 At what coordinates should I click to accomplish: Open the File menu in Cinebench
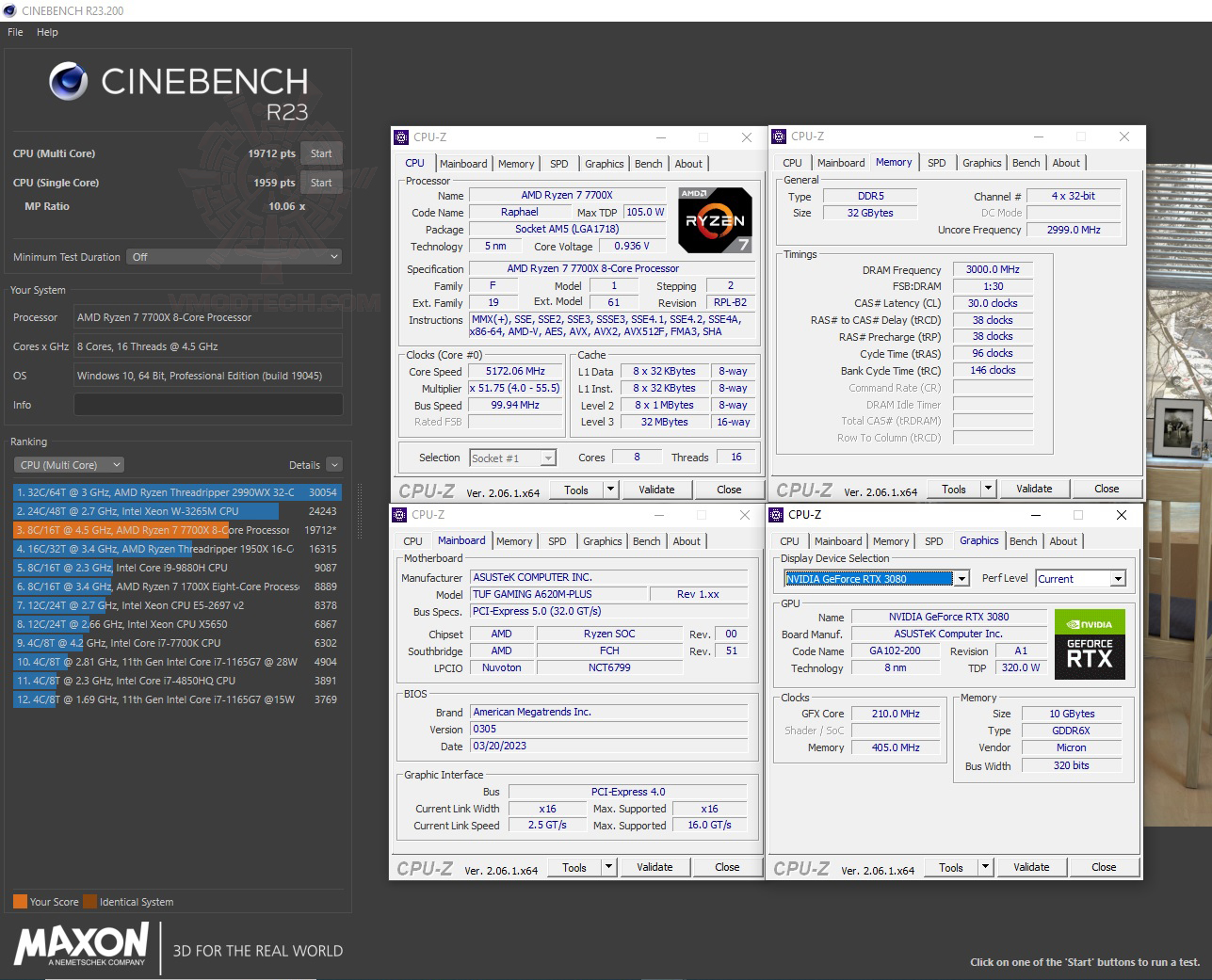(x=14, y=31)
